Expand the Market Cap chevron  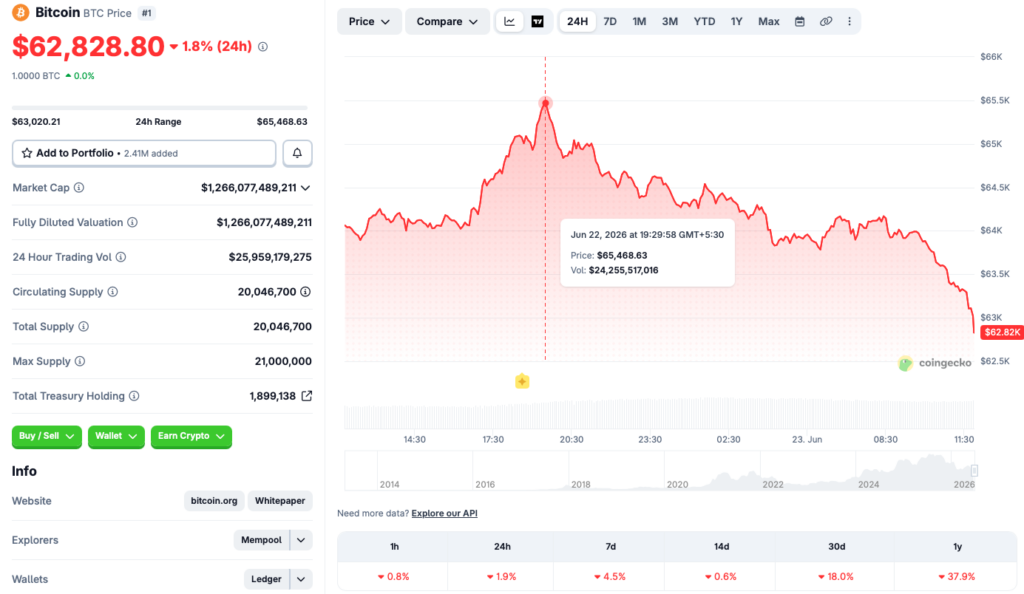click(305, 188)
